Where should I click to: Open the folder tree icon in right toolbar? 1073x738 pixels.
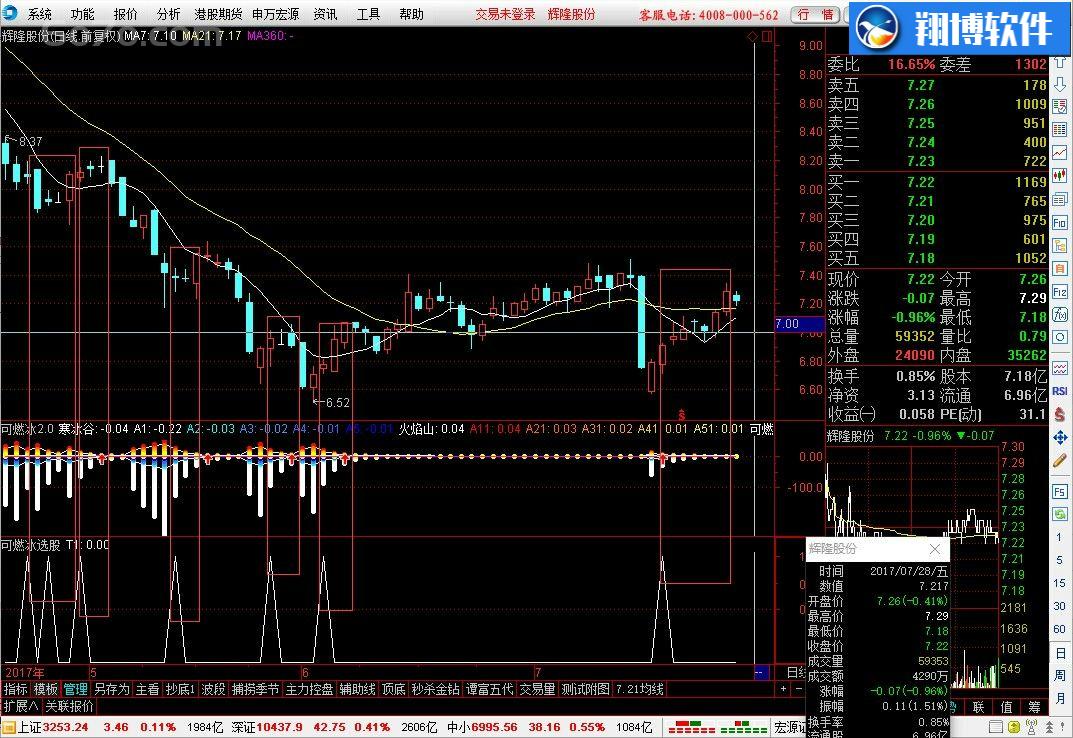[1060, 245]
